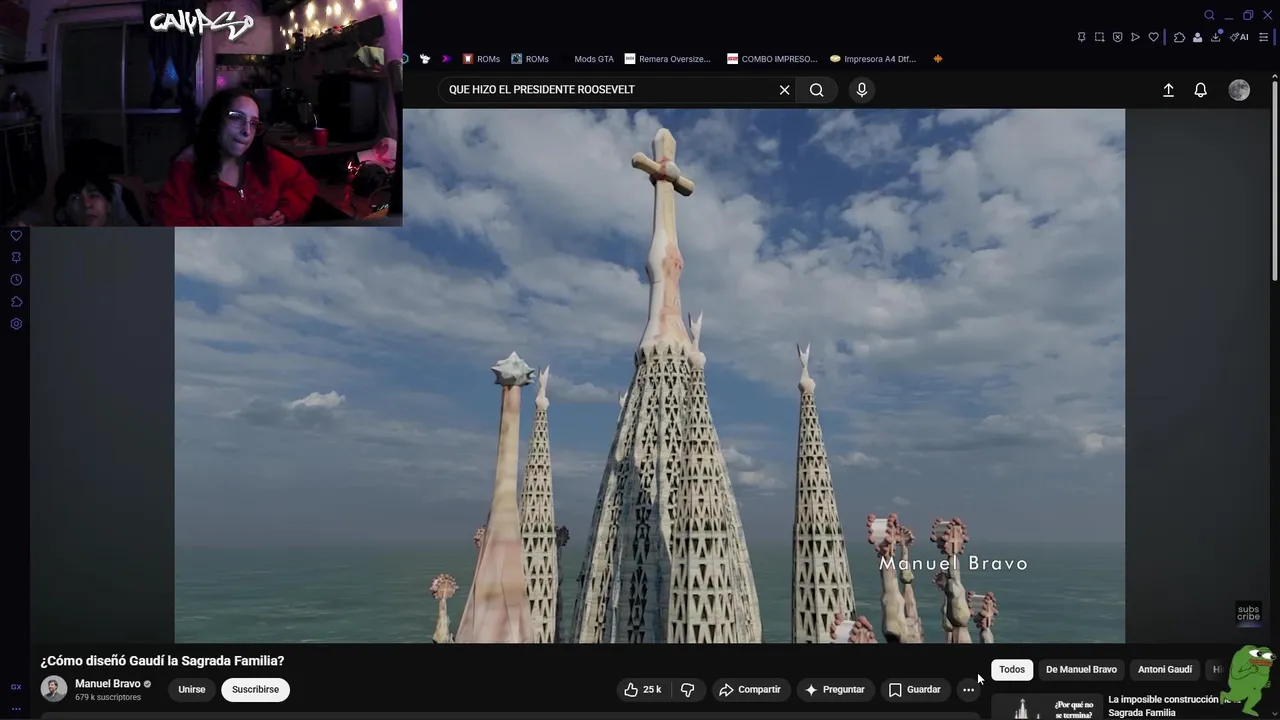Screen dimensions: 1280x720
Task: Click the subscribe watermark on video
Action: point(1248,613)
